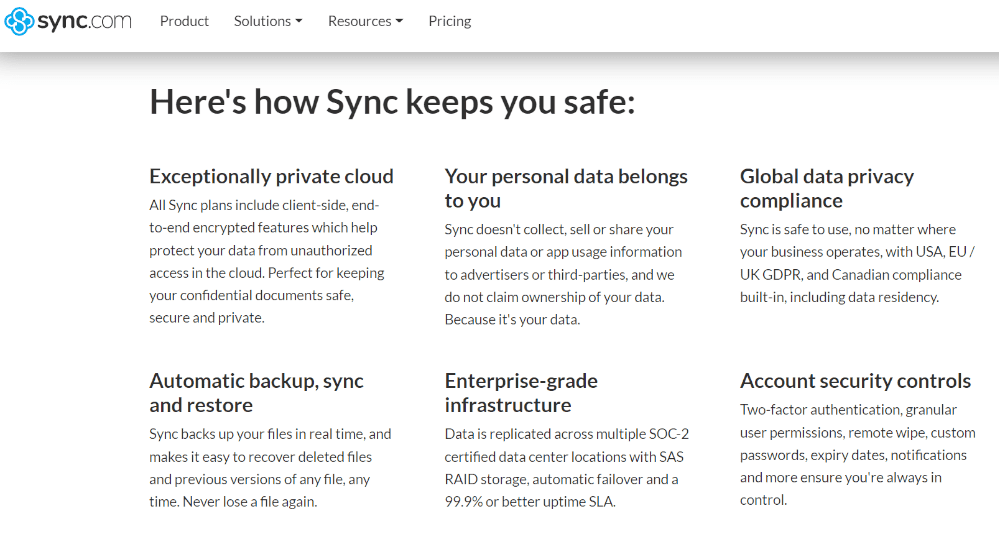Expand the Solutions dropdown
999x537 pixels.
(x=268, y=21)
